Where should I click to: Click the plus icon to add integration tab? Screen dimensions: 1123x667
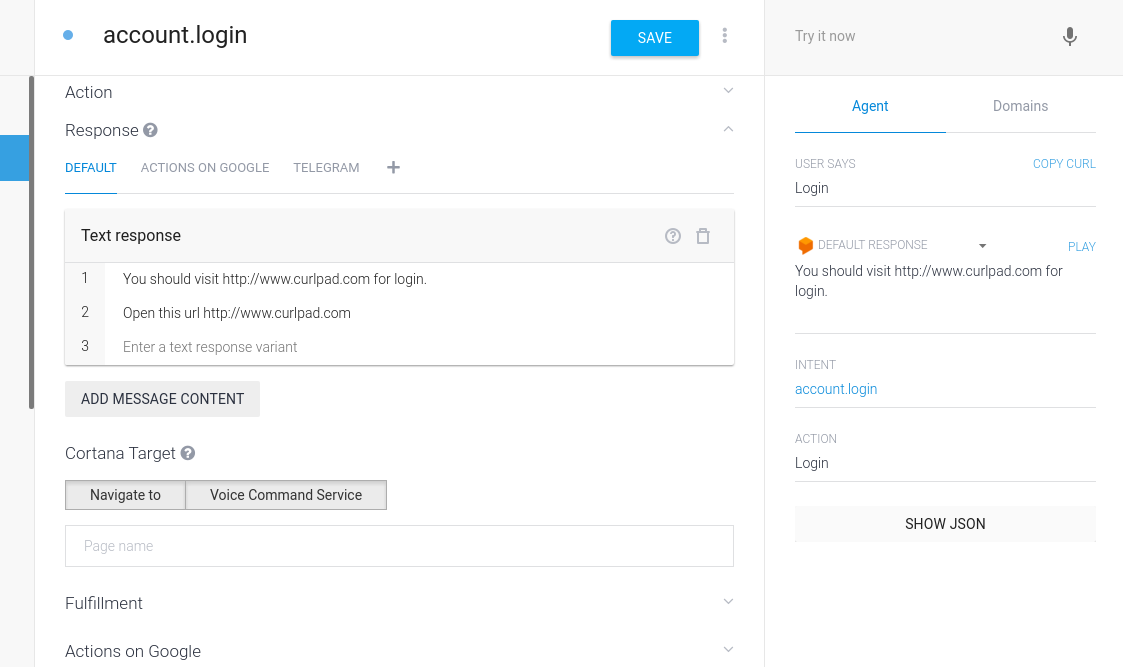point(393,167)
